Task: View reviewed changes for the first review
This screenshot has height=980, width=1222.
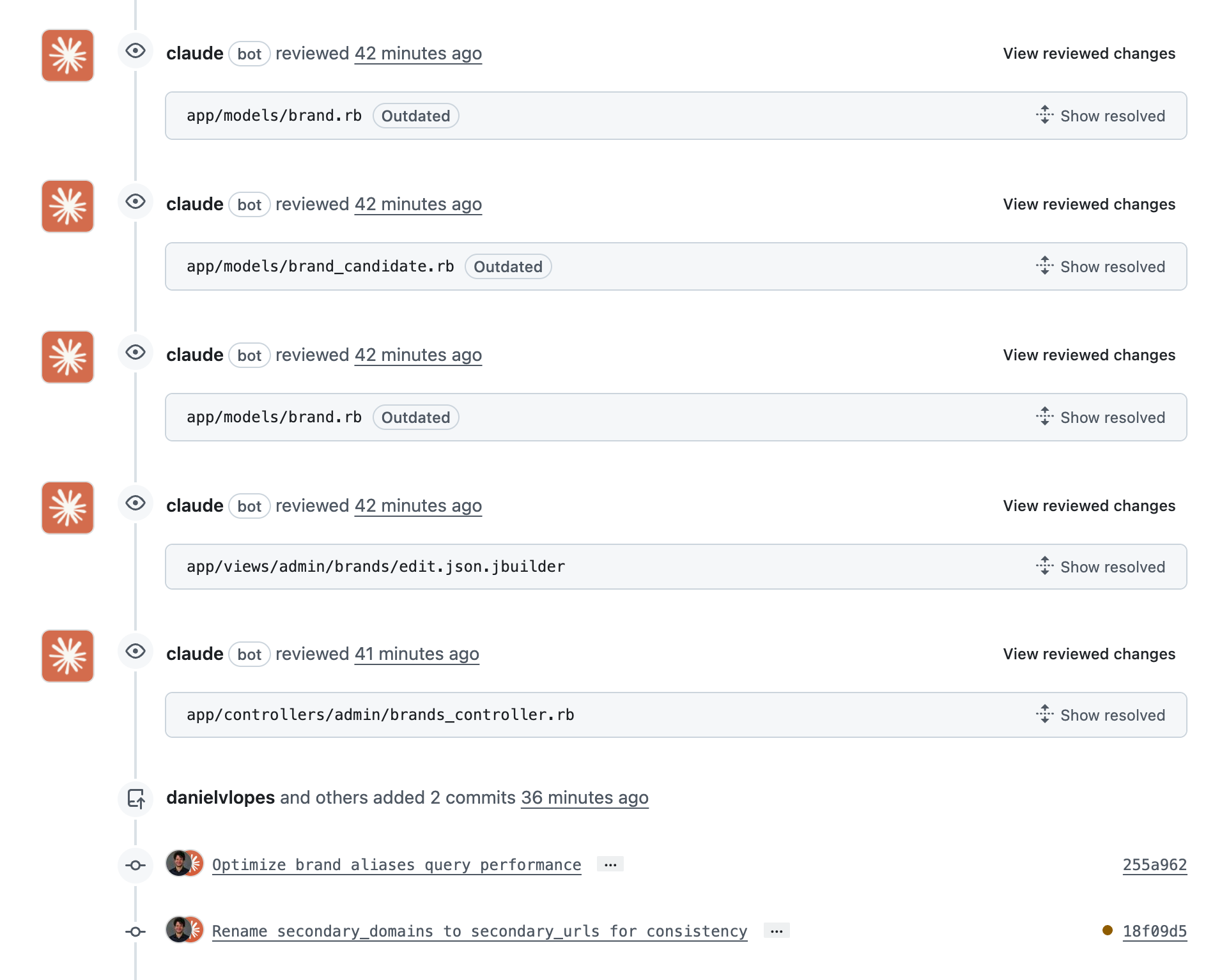Action: 1088,54
